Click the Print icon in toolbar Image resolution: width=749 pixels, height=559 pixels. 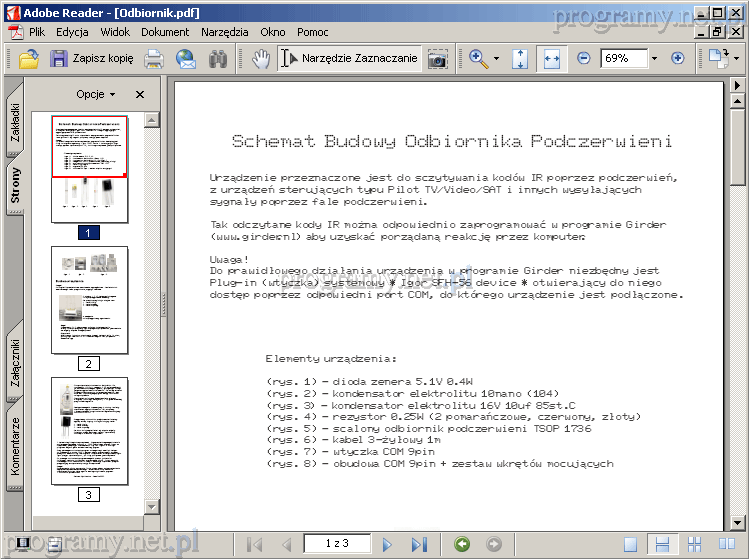tap(154, 59)
